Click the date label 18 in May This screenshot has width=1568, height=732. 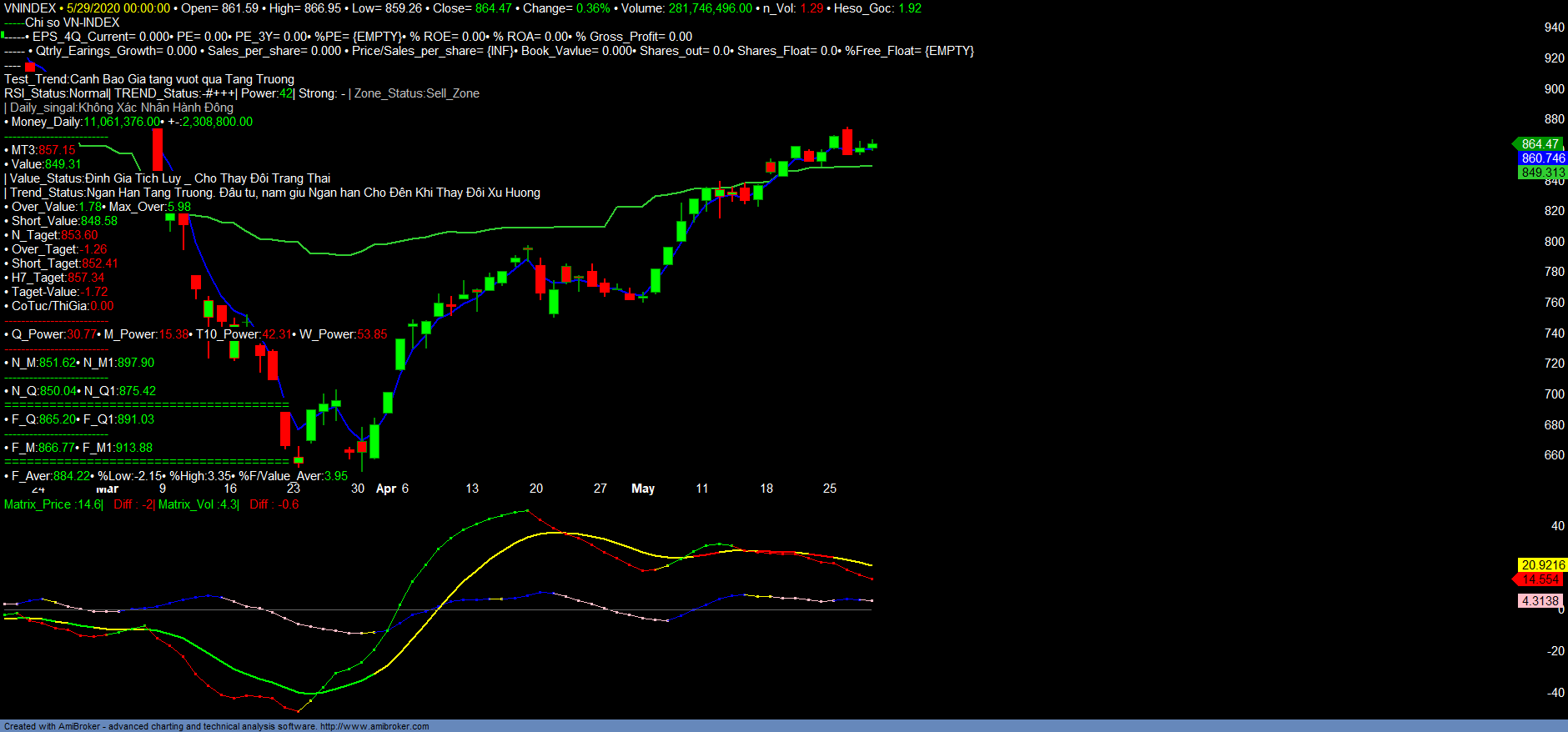coord(766,489)
